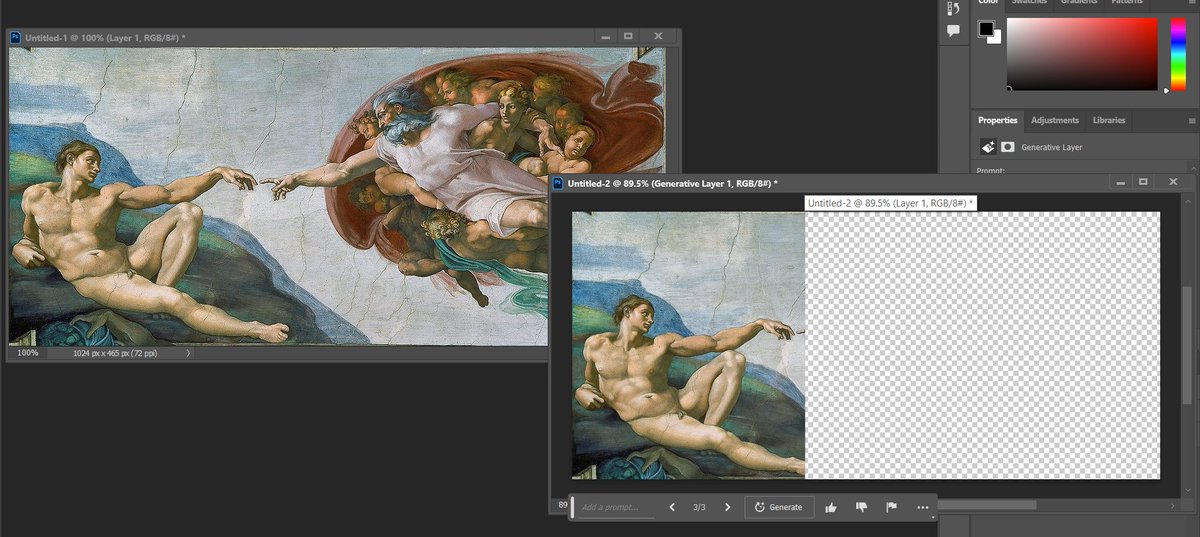Switch to the Patterns tab
Viewport: 1200px width, 537px height.
(1126, 2)
